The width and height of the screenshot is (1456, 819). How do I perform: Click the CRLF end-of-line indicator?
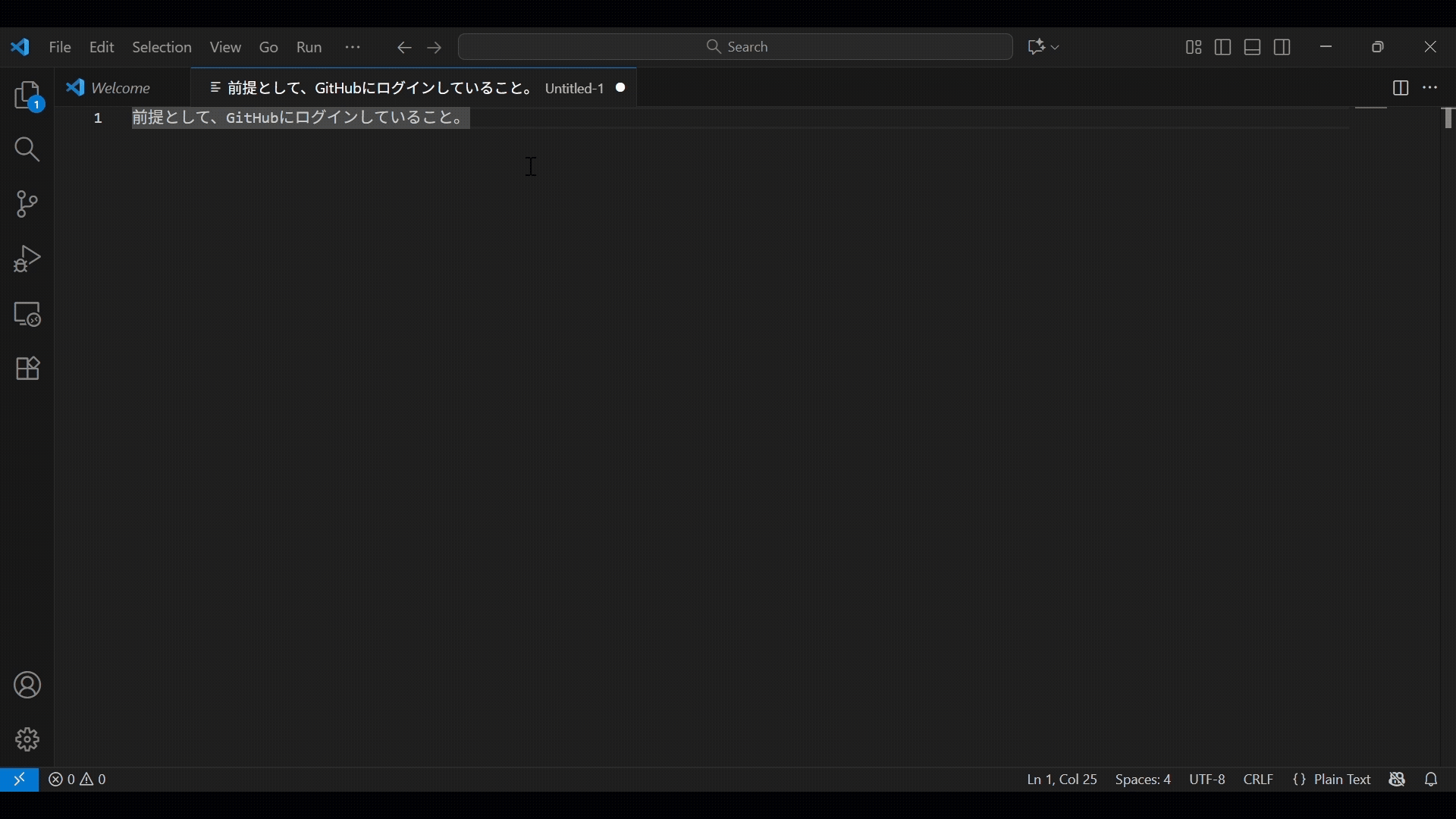tap(1258, 780)
